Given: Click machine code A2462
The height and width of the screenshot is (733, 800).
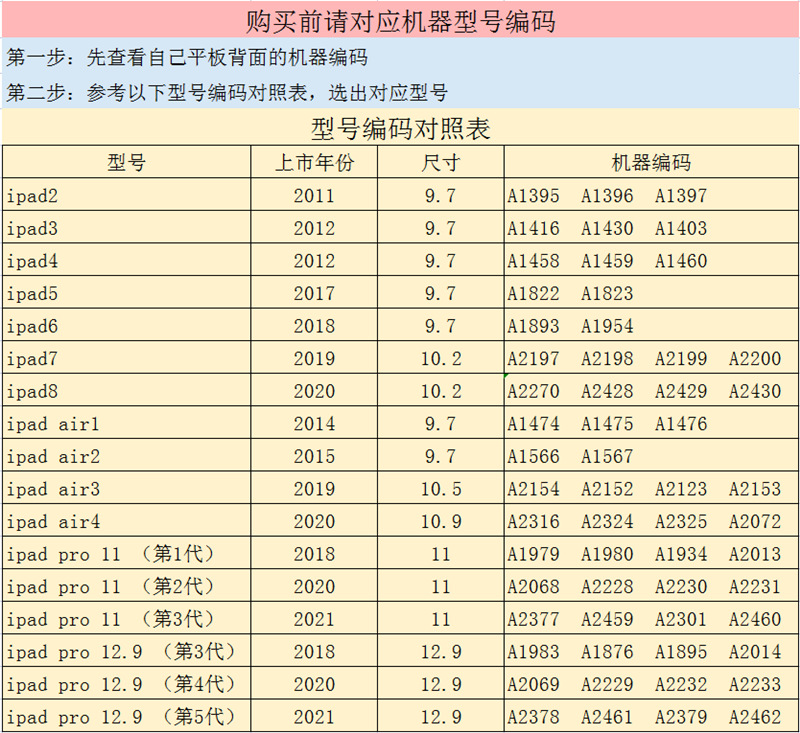Looking at the screenshot, I should 755,717.
